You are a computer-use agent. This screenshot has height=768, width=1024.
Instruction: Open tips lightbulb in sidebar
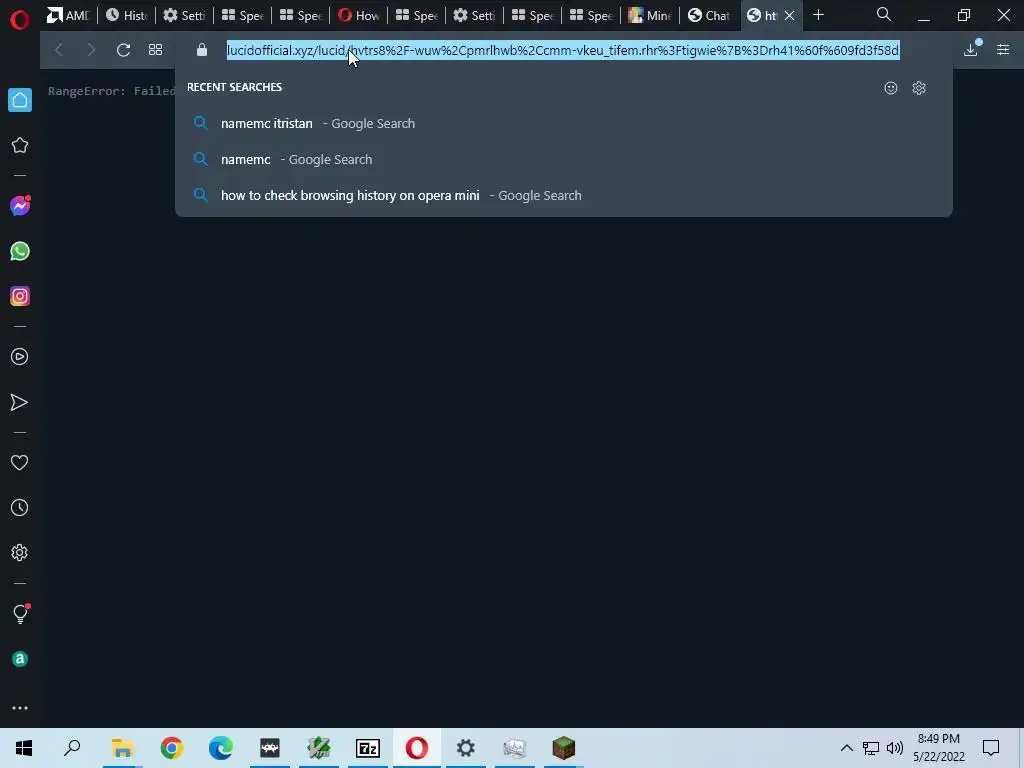(20, 613)
